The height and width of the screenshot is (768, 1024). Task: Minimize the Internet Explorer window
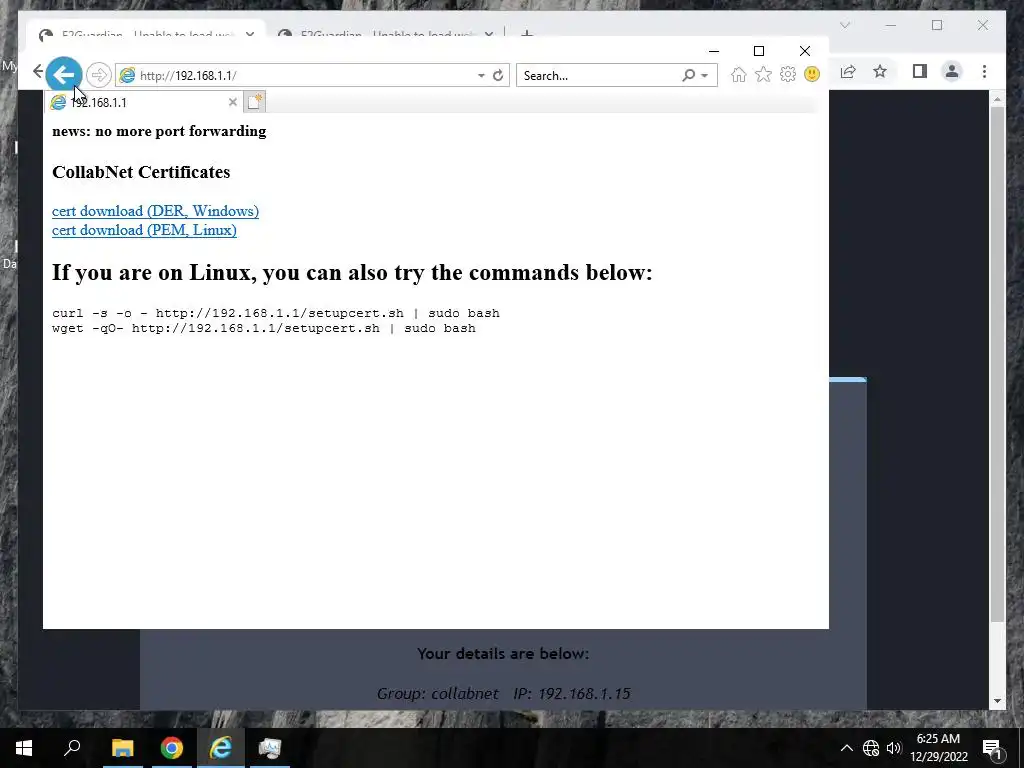714,51
